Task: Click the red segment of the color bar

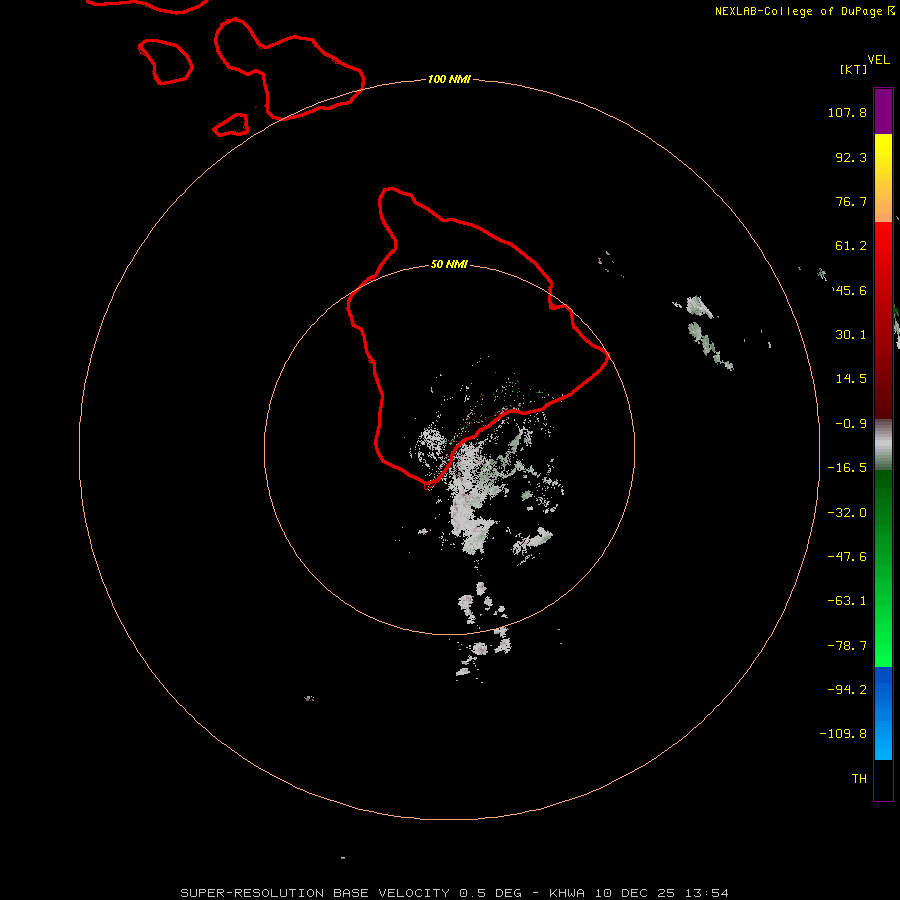Action: pos(883,320)
